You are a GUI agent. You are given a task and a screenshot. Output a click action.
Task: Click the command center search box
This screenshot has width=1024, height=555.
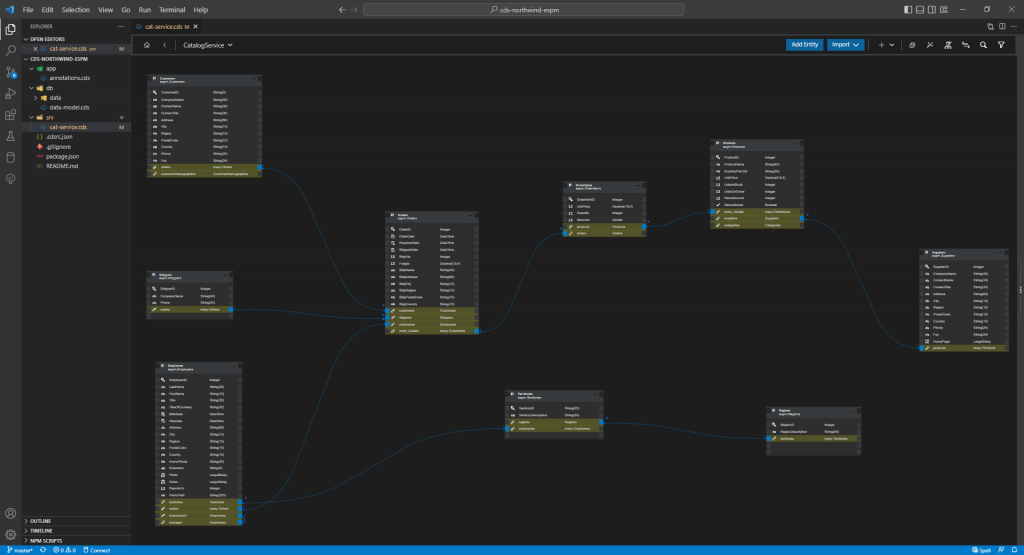[x=524, y=10]
